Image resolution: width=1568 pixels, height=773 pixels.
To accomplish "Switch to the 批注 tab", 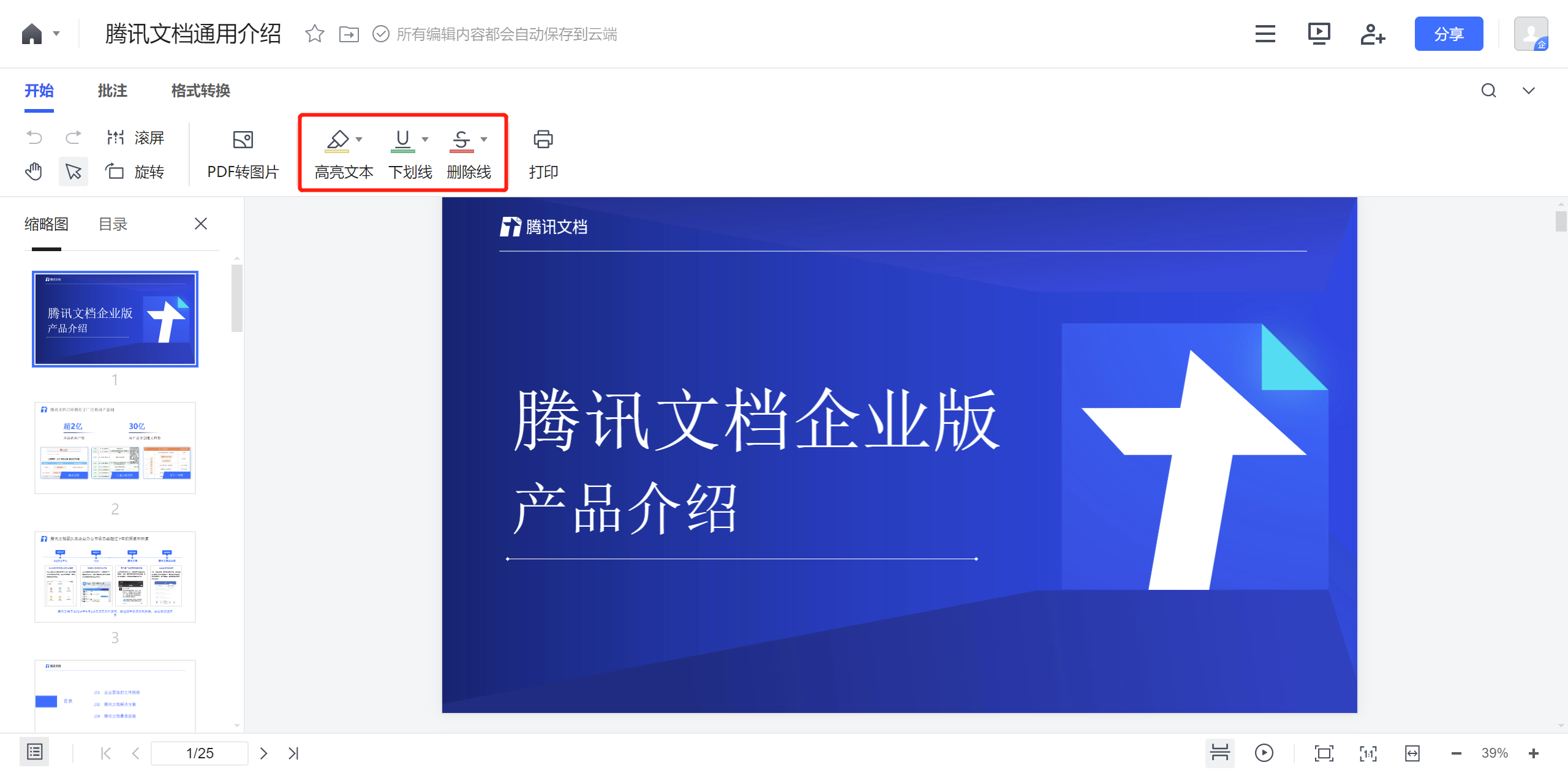I will coord(112,91).
